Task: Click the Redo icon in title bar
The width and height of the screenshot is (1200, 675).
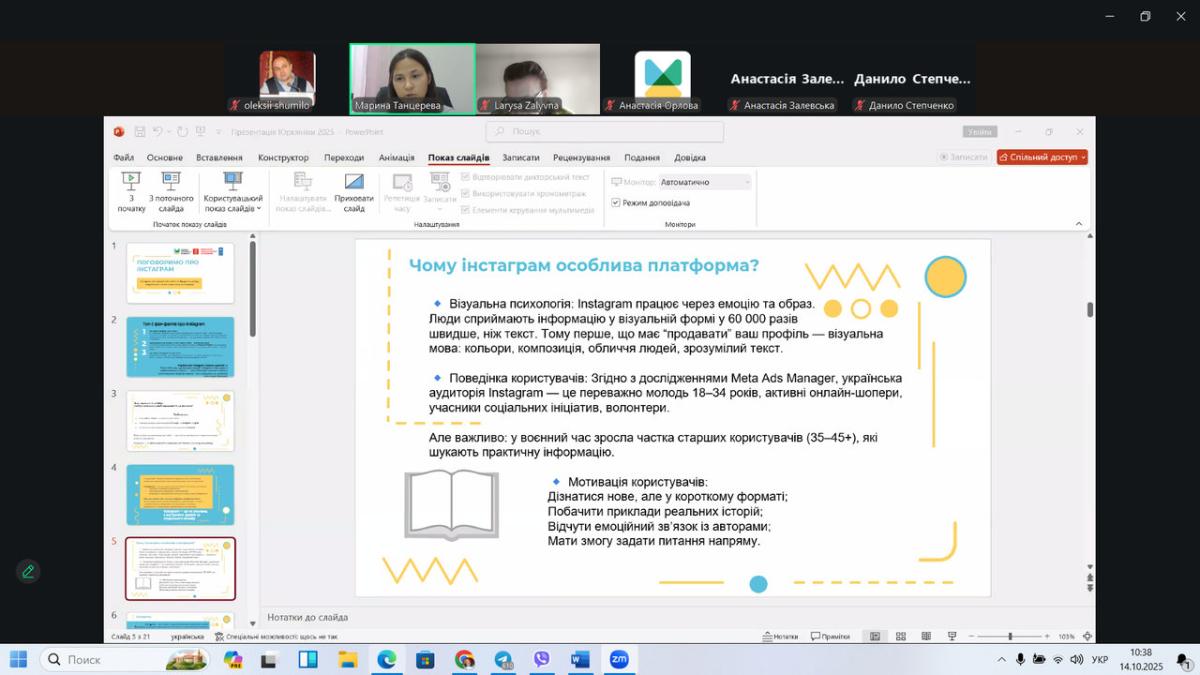Action: (x=182, y=131)
